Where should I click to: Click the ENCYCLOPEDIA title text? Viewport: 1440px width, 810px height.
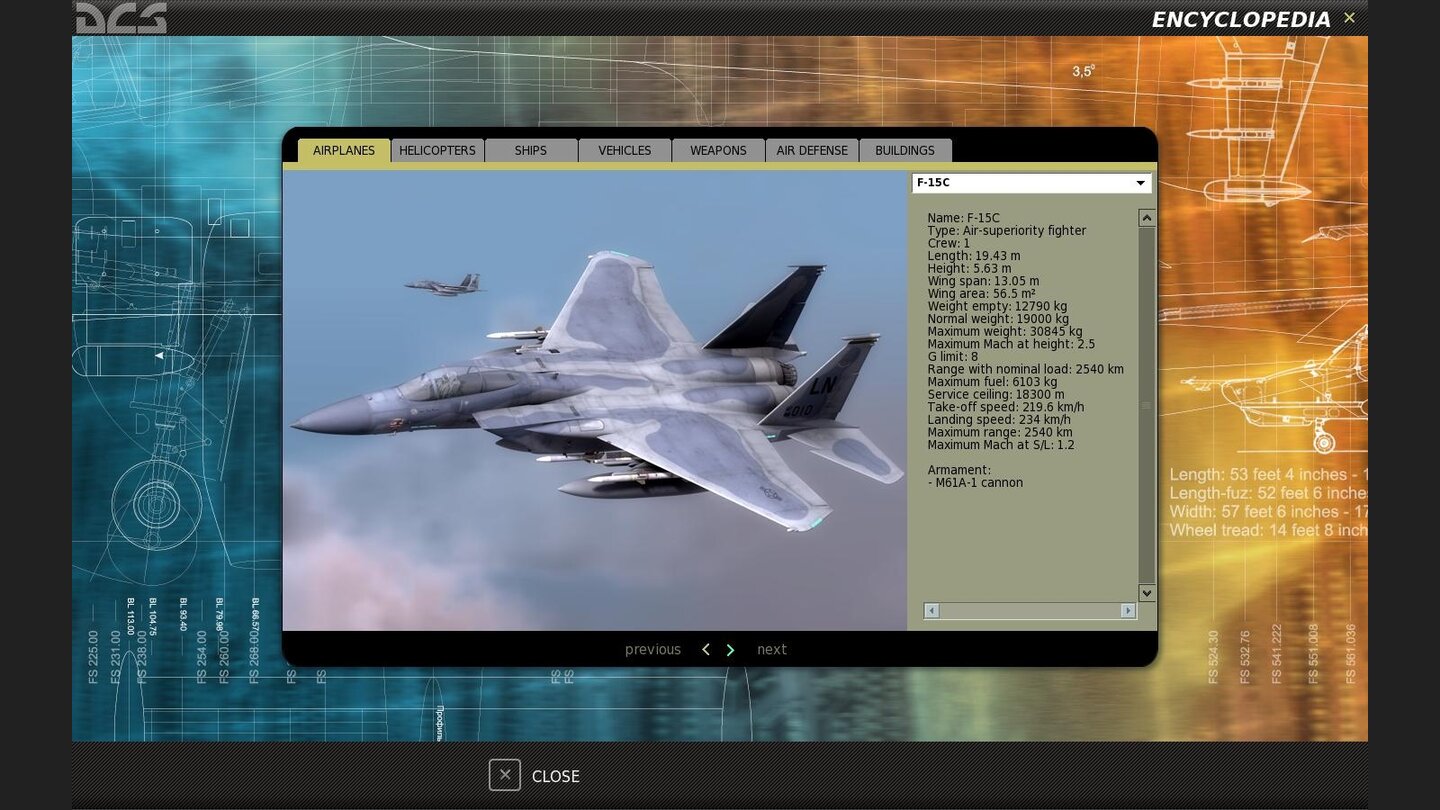coord(1241,19)
